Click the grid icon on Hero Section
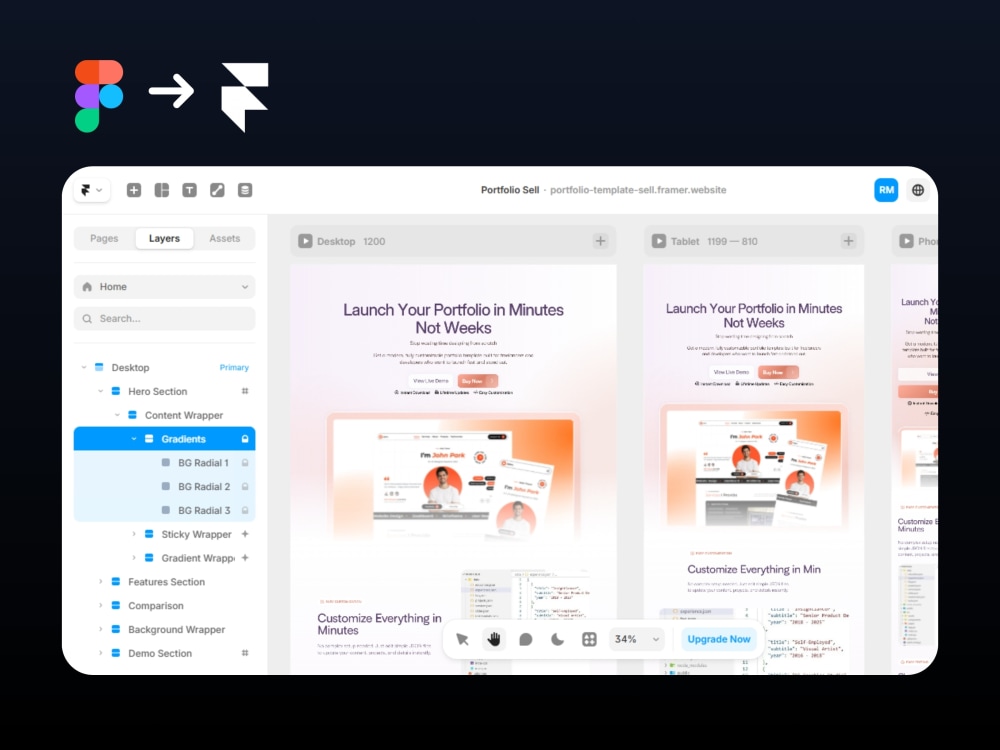Viewport: 1000px width, 750px height. click(x=245, y=391)
